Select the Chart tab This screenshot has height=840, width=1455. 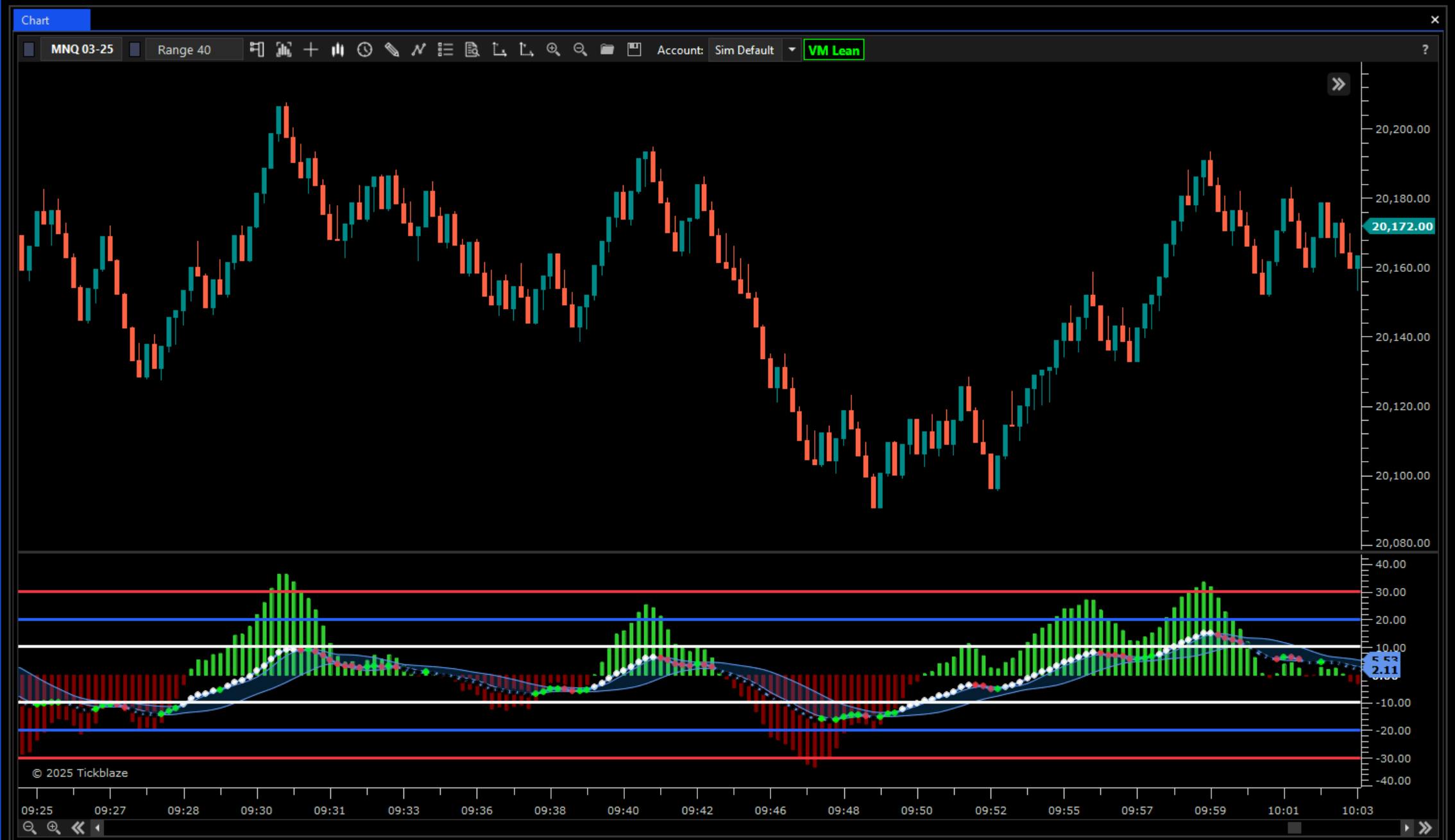point(51,20)
